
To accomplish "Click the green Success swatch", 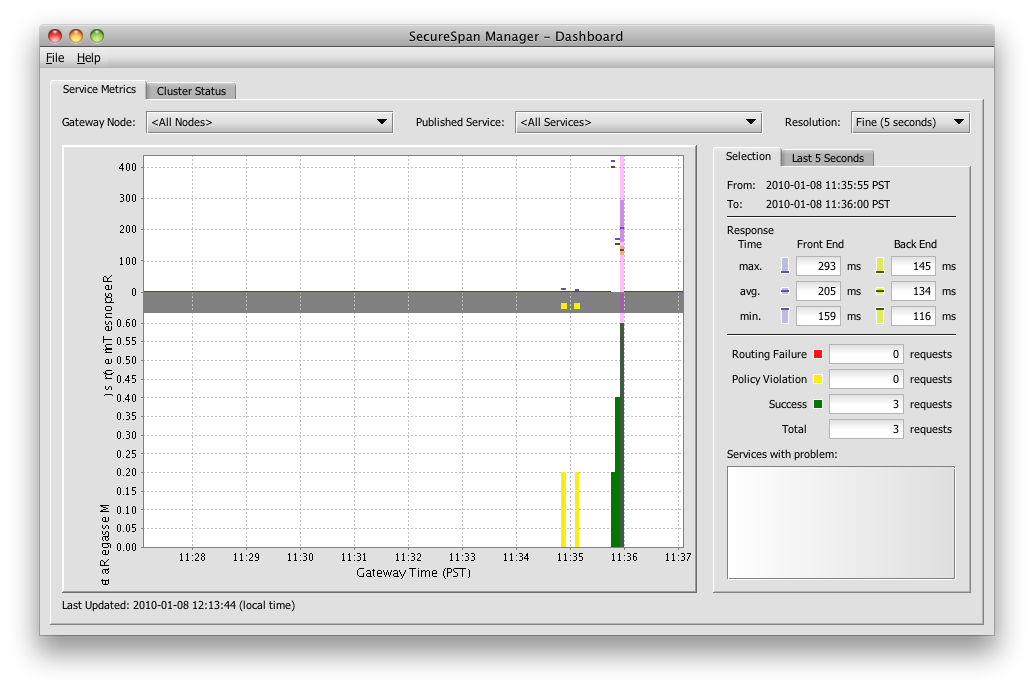I will point(817,405).
